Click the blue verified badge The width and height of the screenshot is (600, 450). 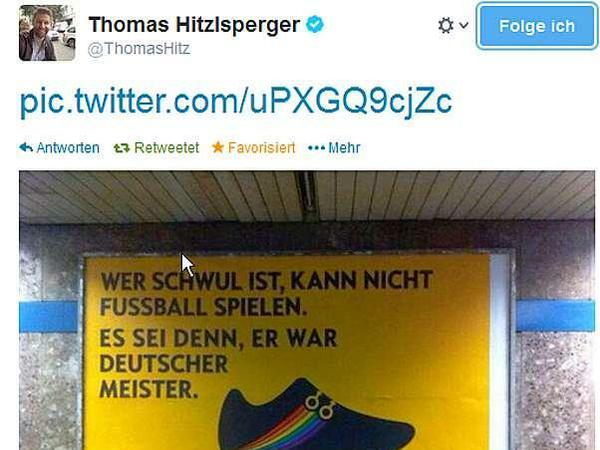coord(315,25)
